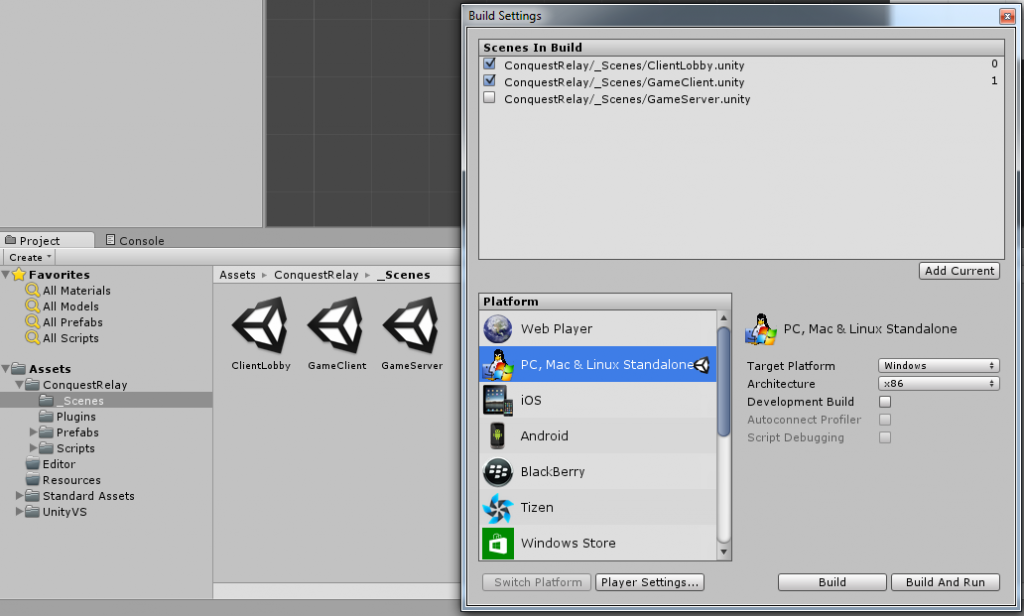Open Player Settings
The image size is (1024, 616).
(649, 582)
